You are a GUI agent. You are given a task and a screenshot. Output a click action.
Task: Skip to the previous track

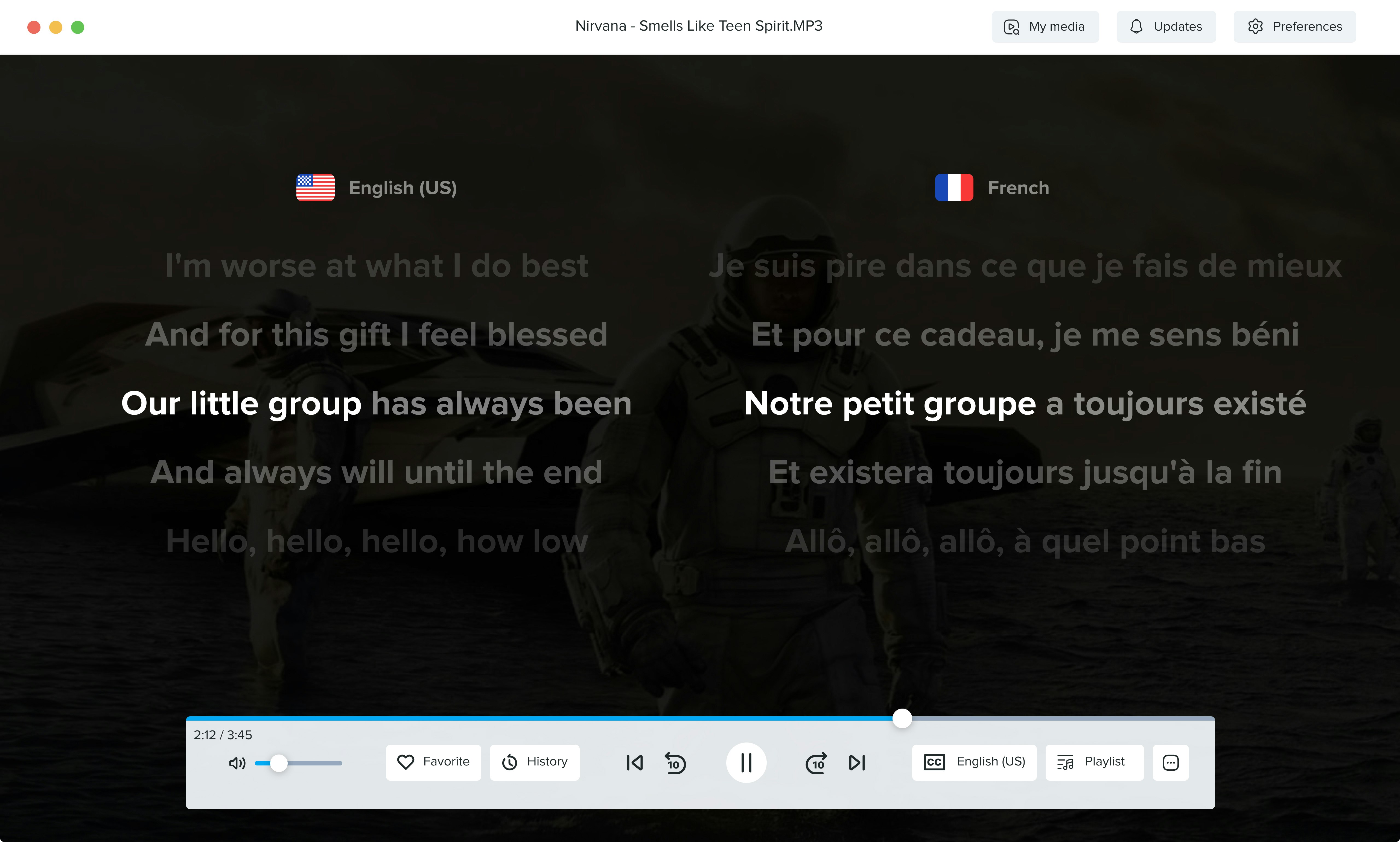[x=634, y=762]
